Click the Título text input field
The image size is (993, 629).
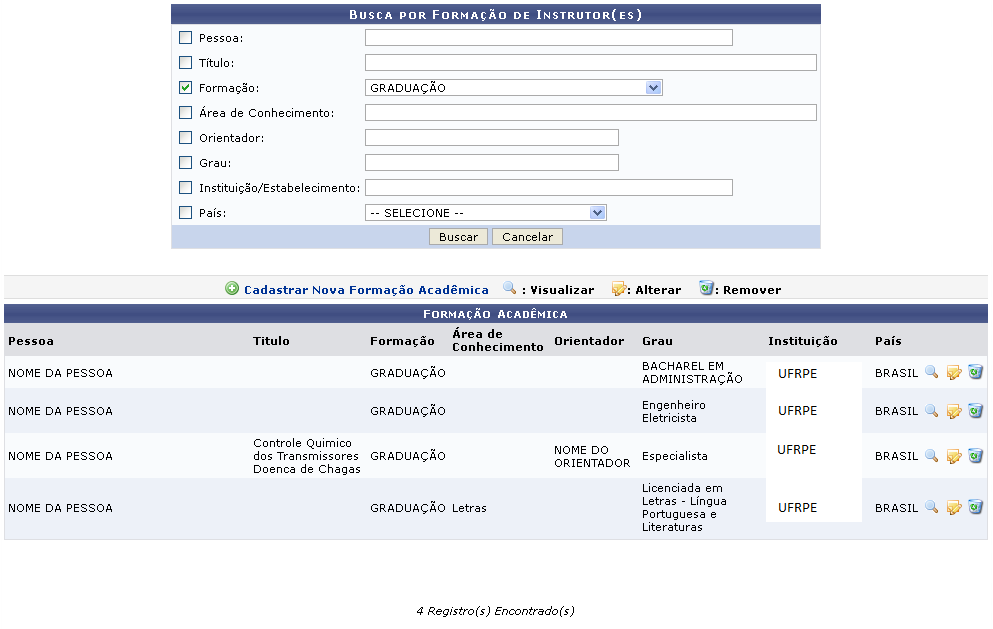pyautogui.click(x=590, y=63)
